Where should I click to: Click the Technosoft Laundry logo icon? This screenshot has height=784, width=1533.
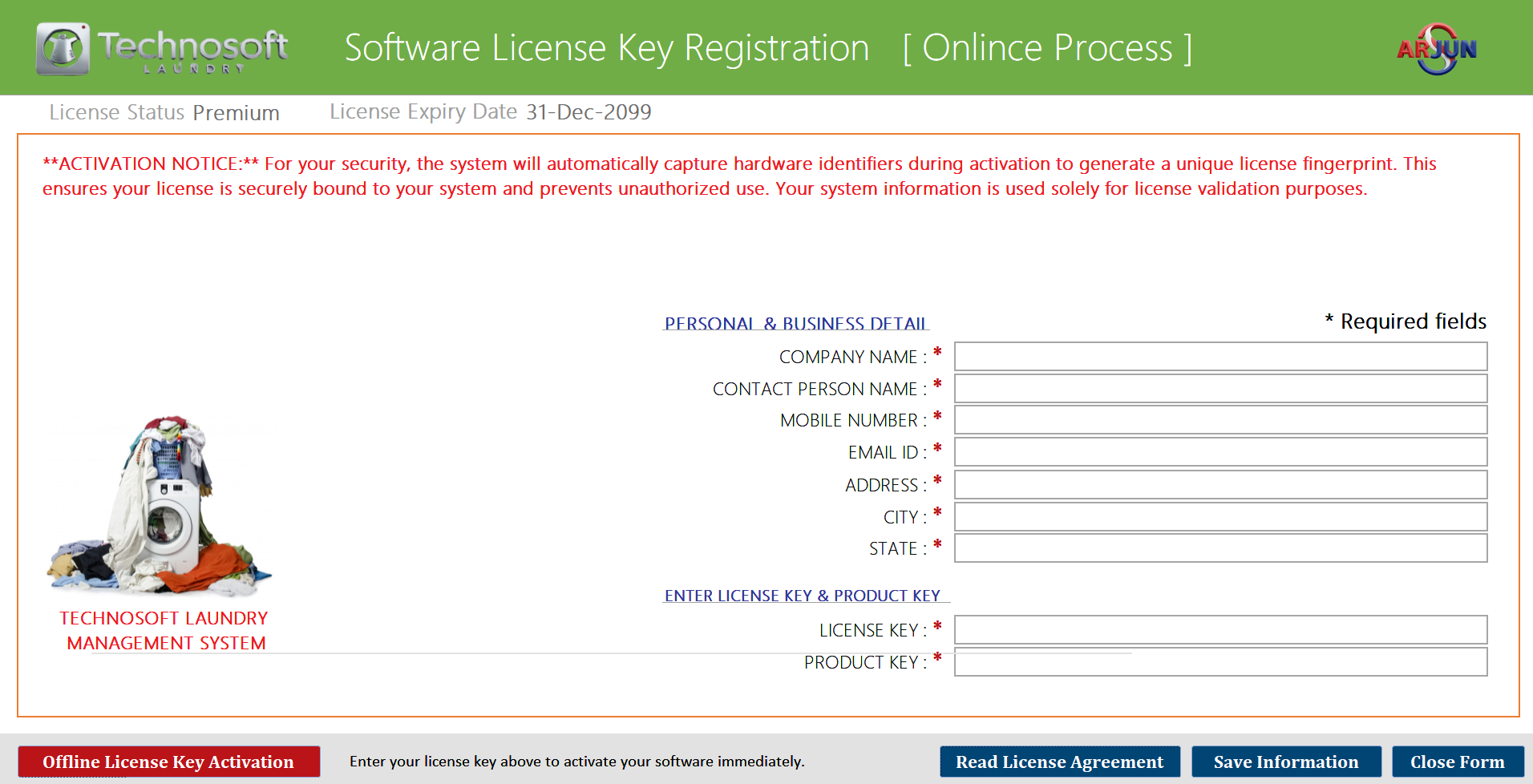(62, 47)
